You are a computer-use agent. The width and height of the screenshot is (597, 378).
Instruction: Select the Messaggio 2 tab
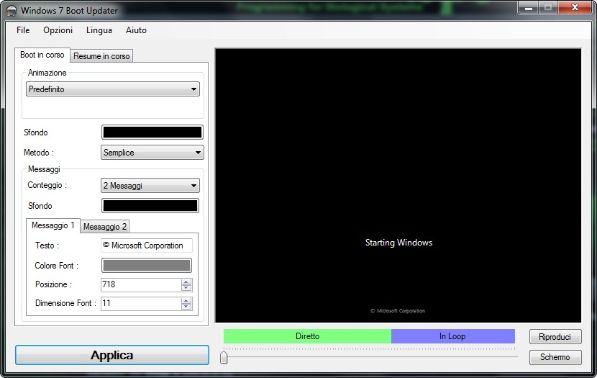(x=105, y=226)
